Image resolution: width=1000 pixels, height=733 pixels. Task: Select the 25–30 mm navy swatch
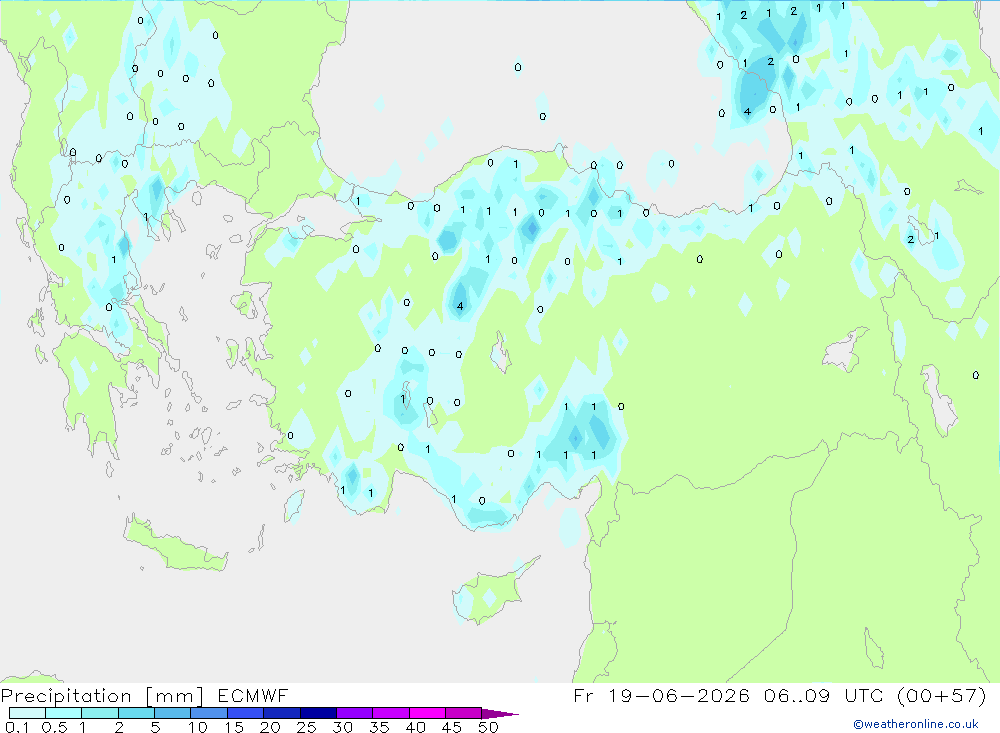pos(318,713)
